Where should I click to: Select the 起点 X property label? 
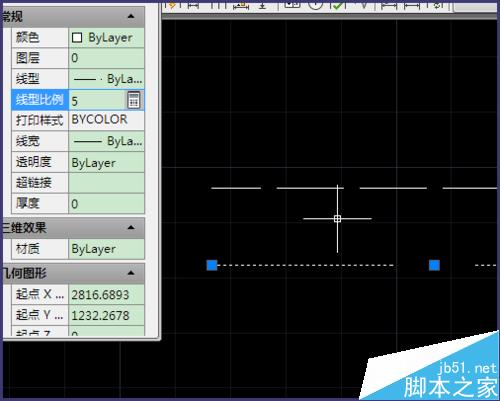click(x=40, y=294)
